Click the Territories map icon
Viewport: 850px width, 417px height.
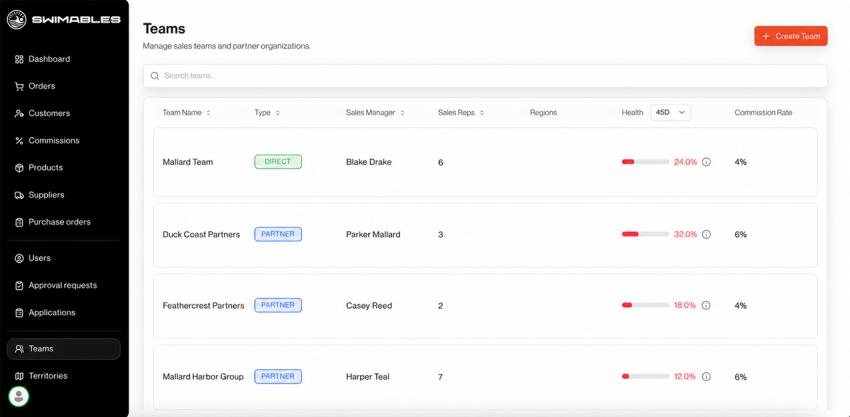[19, 376]
